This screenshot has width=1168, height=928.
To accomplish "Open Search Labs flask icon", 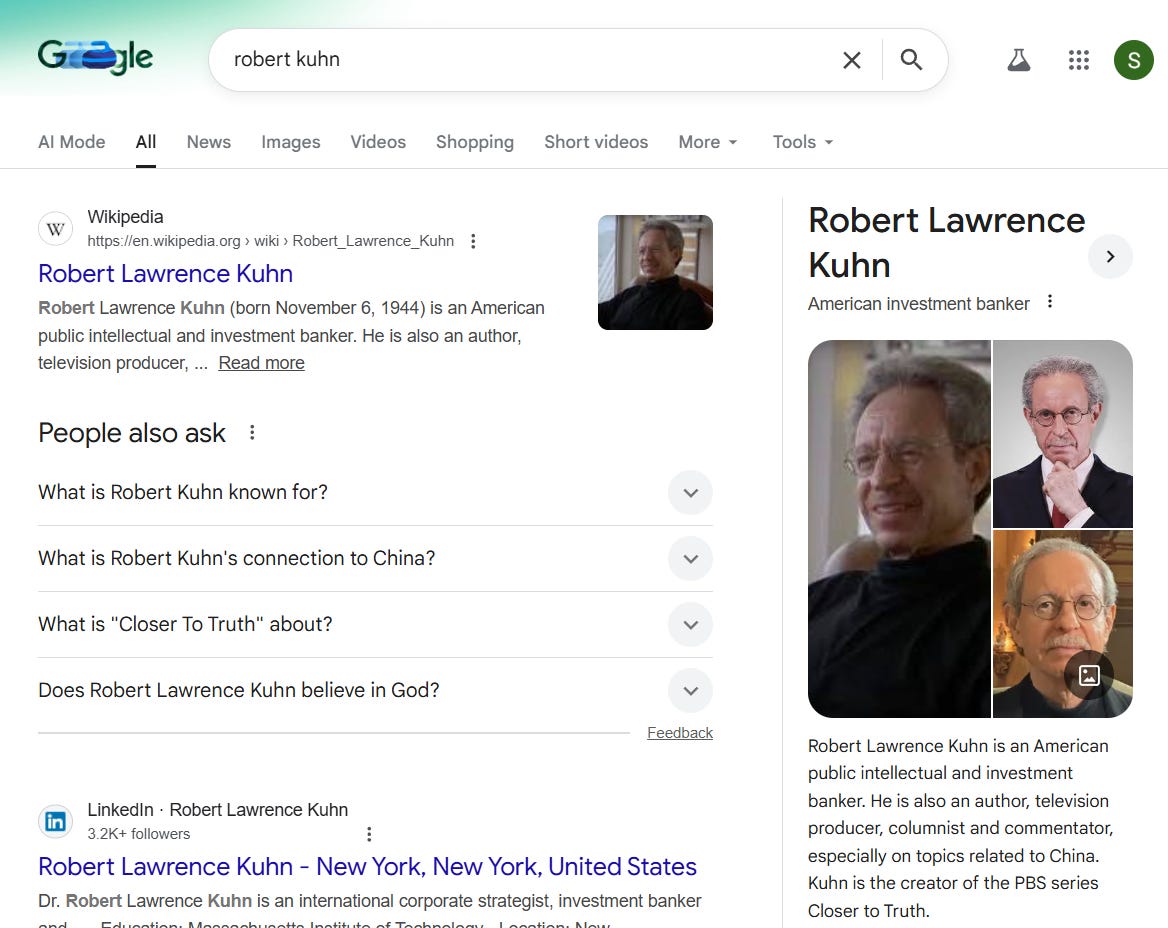I will click(x=1018, y=60).
